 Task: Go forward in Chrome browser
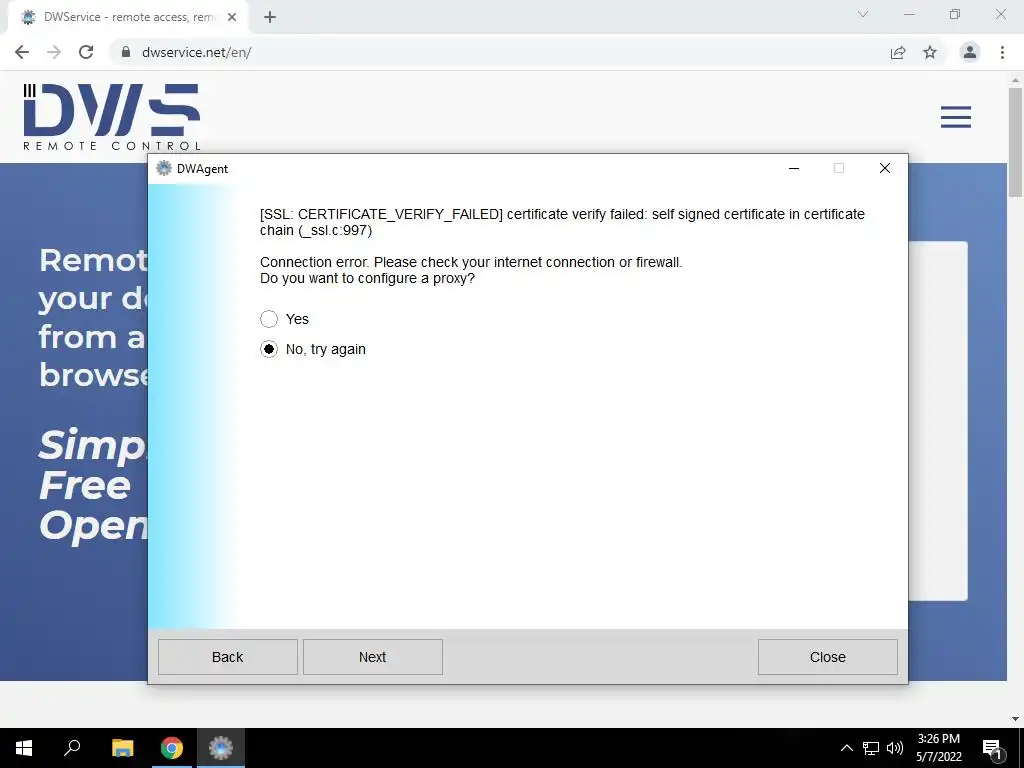54,52
